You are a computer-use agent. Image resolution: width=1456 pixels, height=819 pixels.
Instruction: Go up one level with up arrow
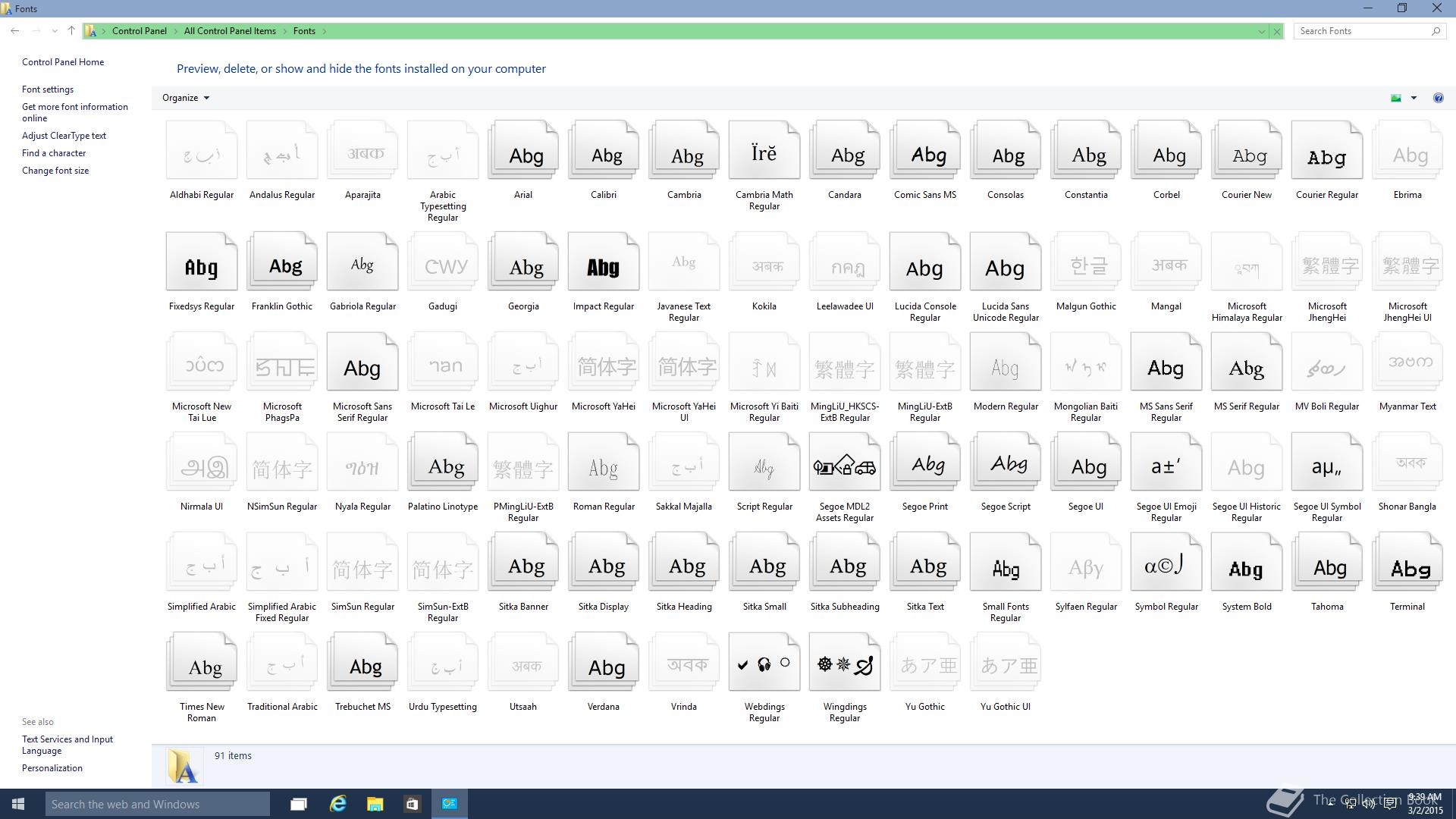71,31
